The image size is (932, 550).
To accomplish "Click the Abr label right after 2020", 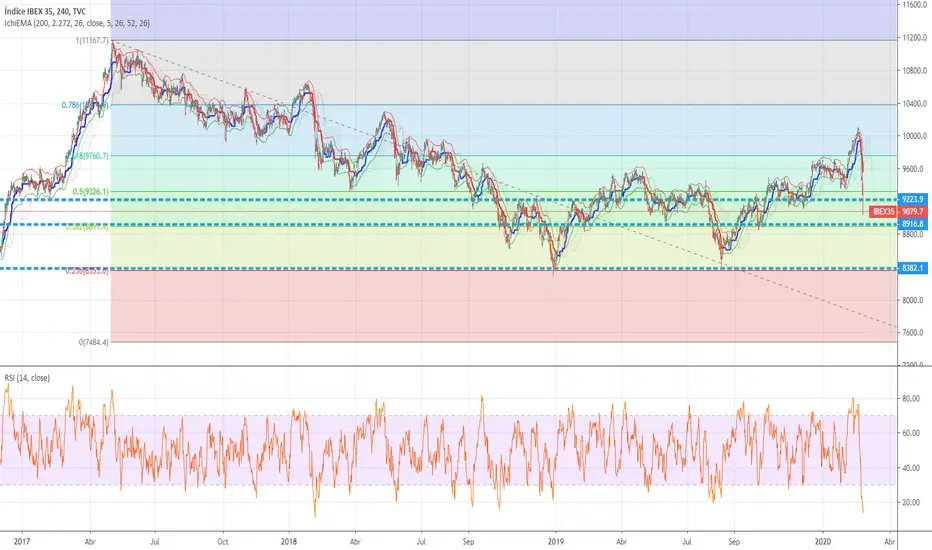I will pyautogui.click(x=889, y=542).
